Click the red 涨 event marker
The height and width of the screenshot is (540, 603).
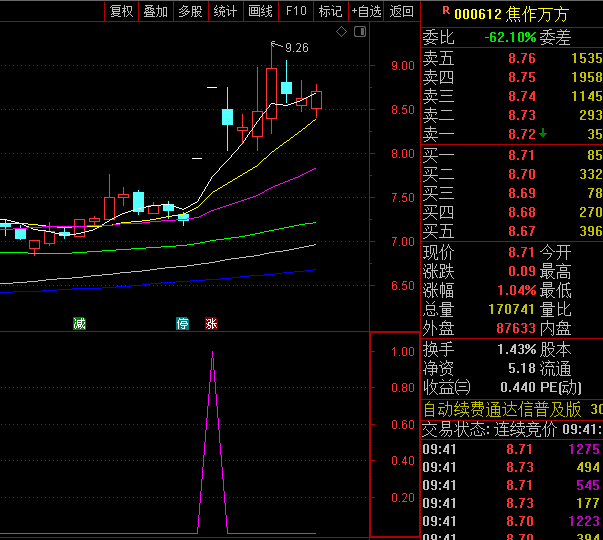(x=211, y=323)
